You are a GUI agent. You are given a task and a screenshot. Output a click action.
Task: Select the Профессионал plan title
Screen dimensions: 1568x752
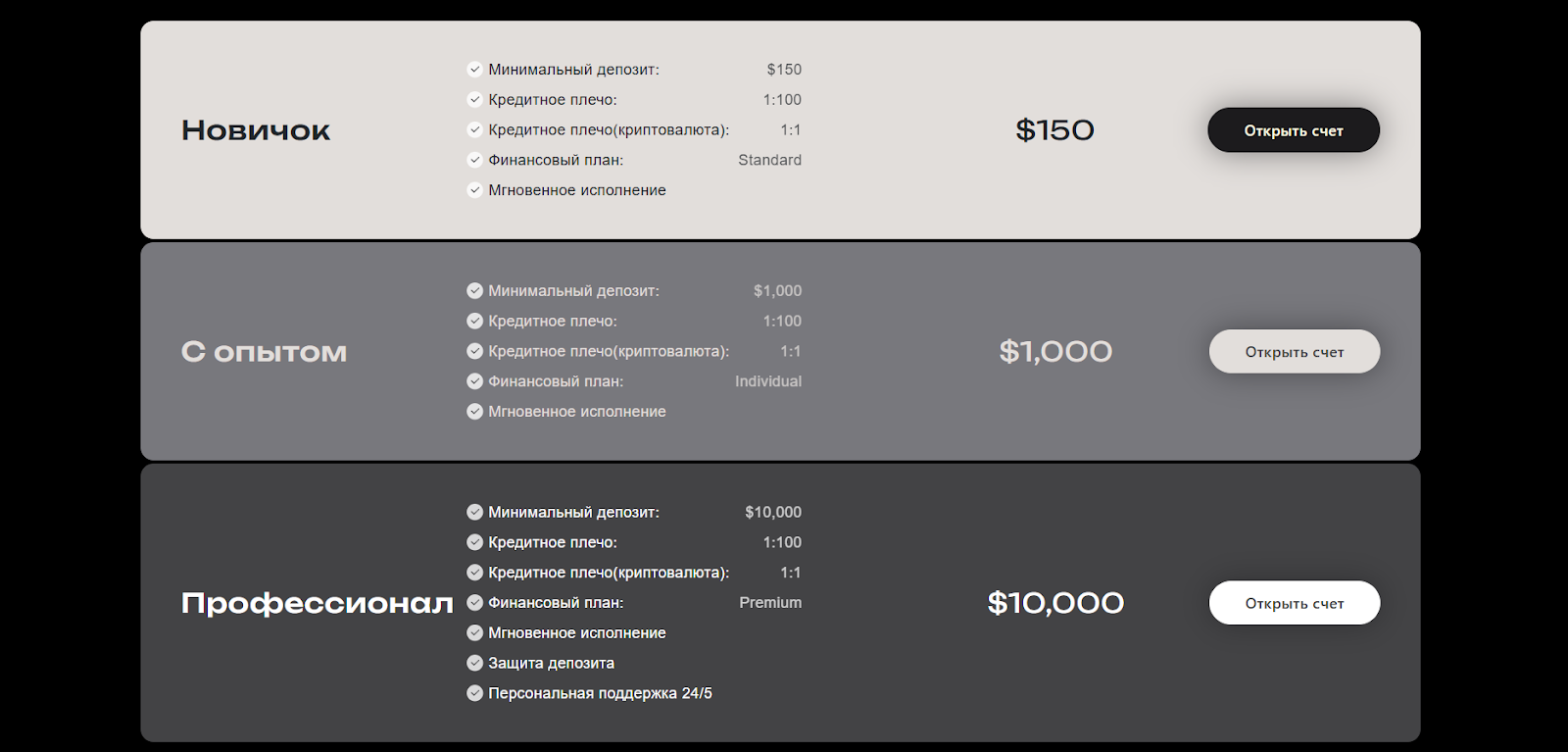point(318,603)
